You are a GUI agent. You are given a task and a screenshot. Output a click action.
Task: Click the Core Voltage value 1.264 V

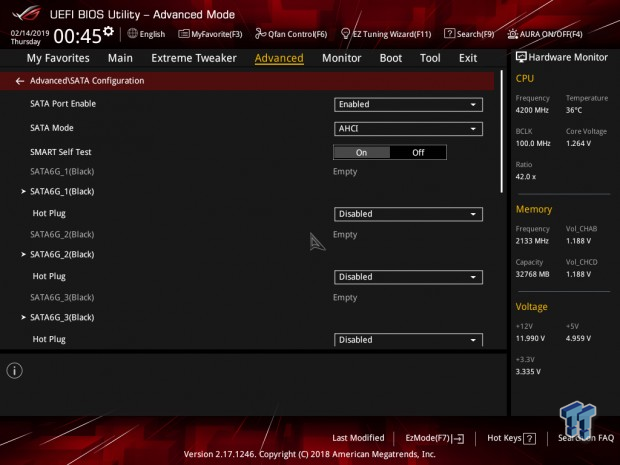[578, 143]
